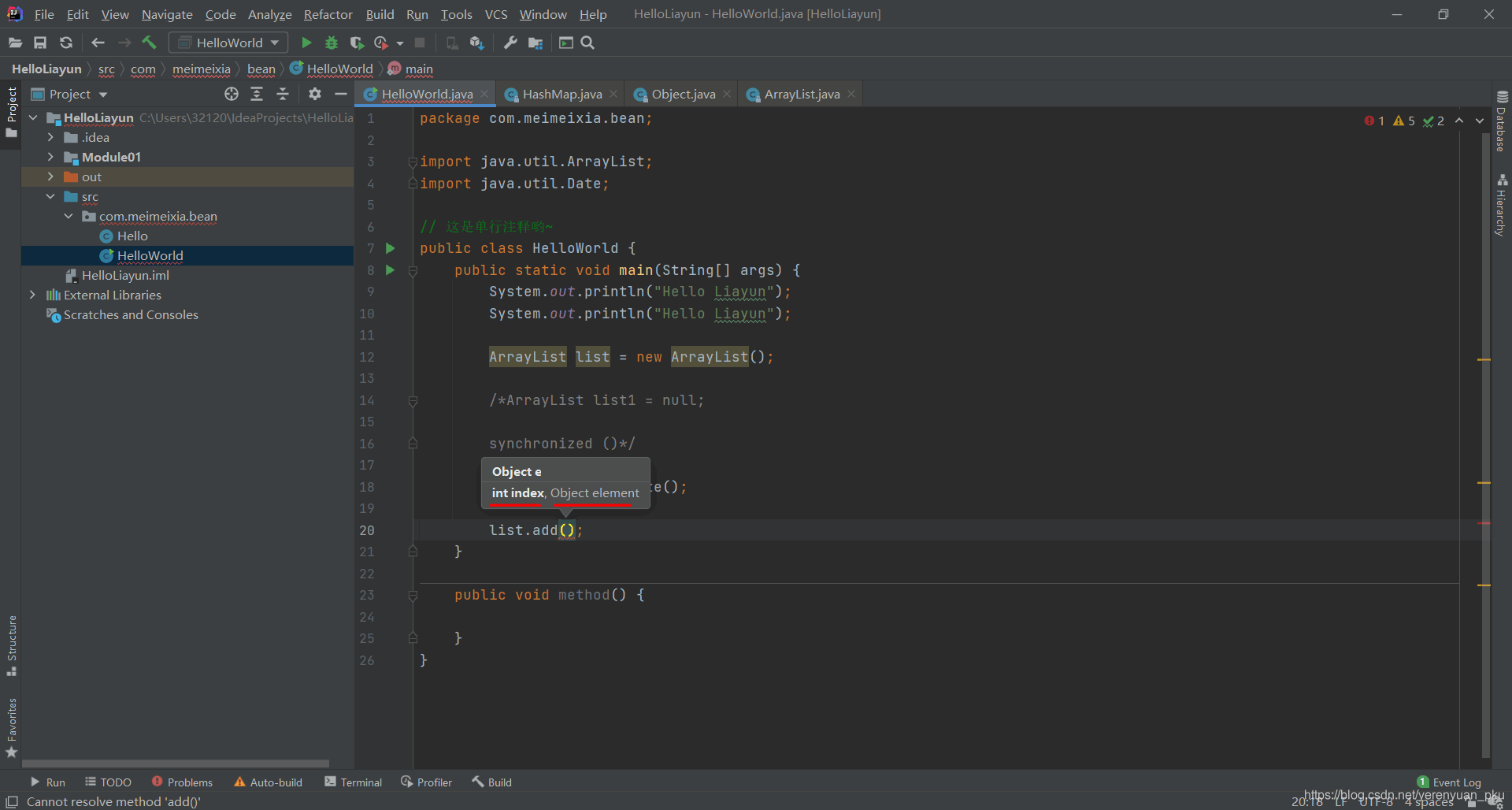The height and width of the screenshot is (810, 1512).
Task: Hide the Project panel with minus icon
Action: click(x=341, y=94)
